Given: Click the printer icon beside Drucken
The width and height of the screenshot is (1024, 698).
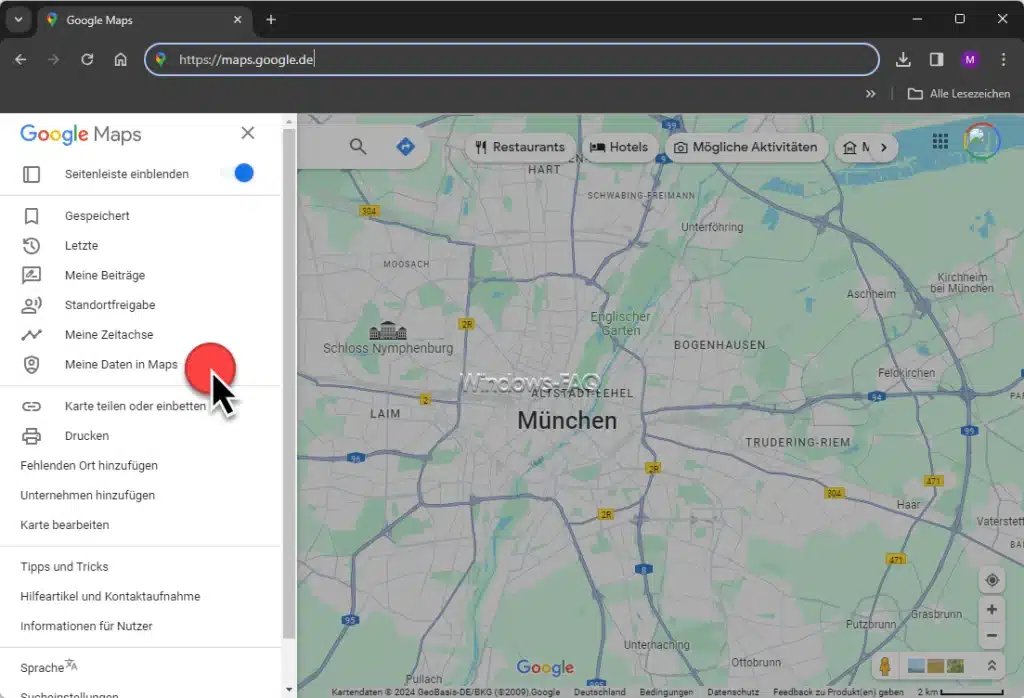Looking at the screenshot, I should 31,436.
